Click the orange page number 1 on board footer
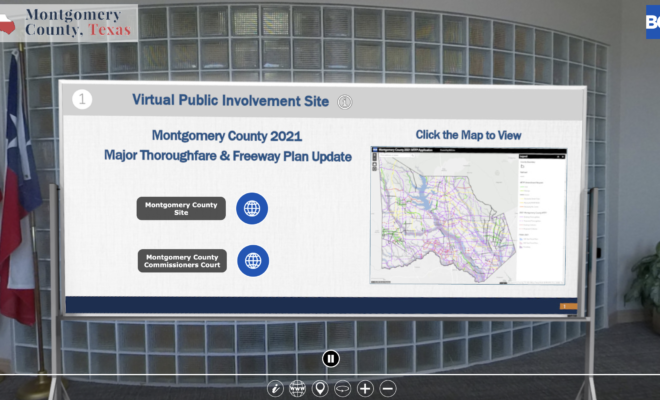The height and width of the screenshot is (400, 660). point(566,306)
